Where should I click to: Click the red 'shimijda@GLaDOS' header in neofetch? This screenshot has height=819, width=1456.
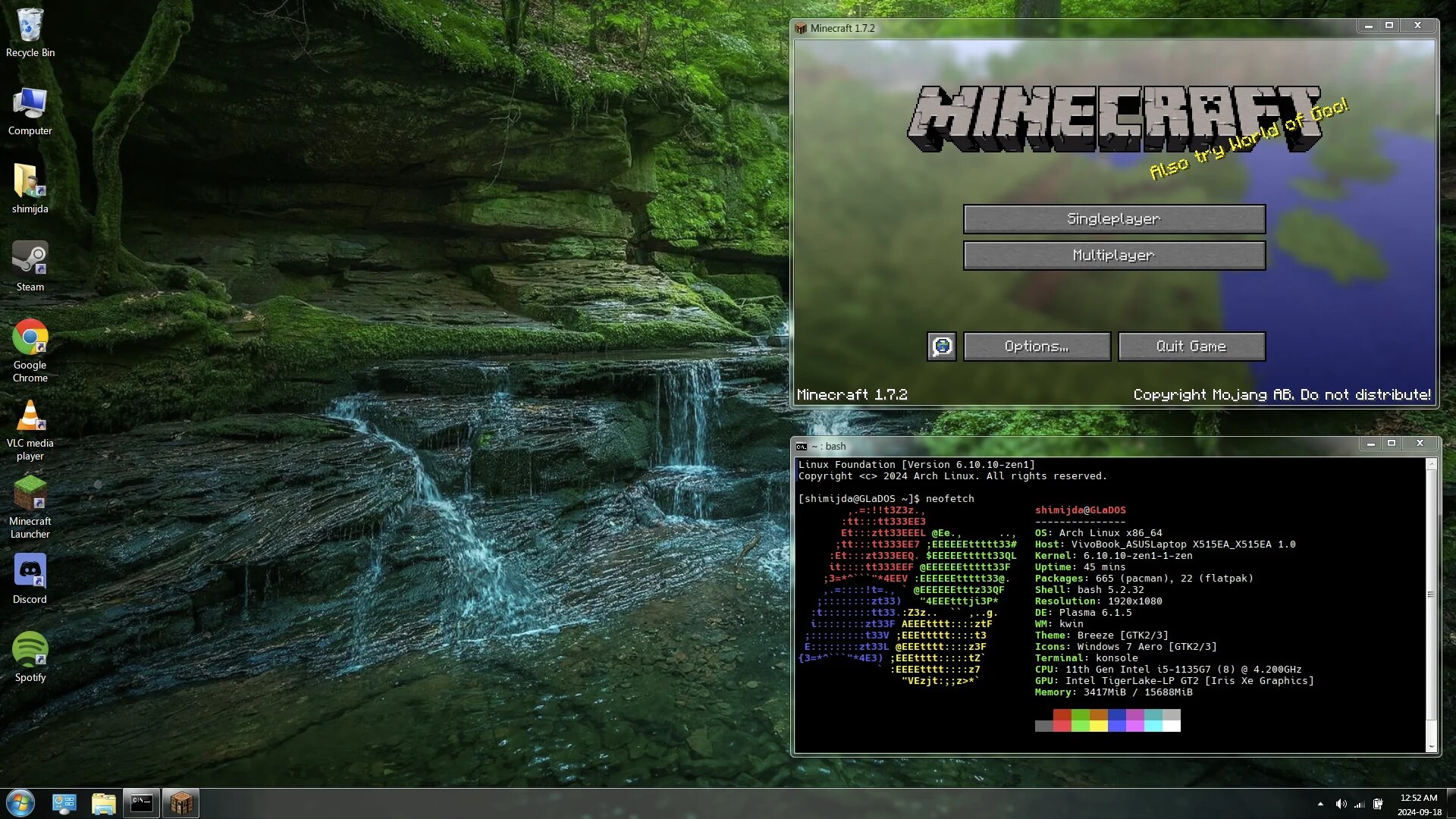coord(1080,510)
